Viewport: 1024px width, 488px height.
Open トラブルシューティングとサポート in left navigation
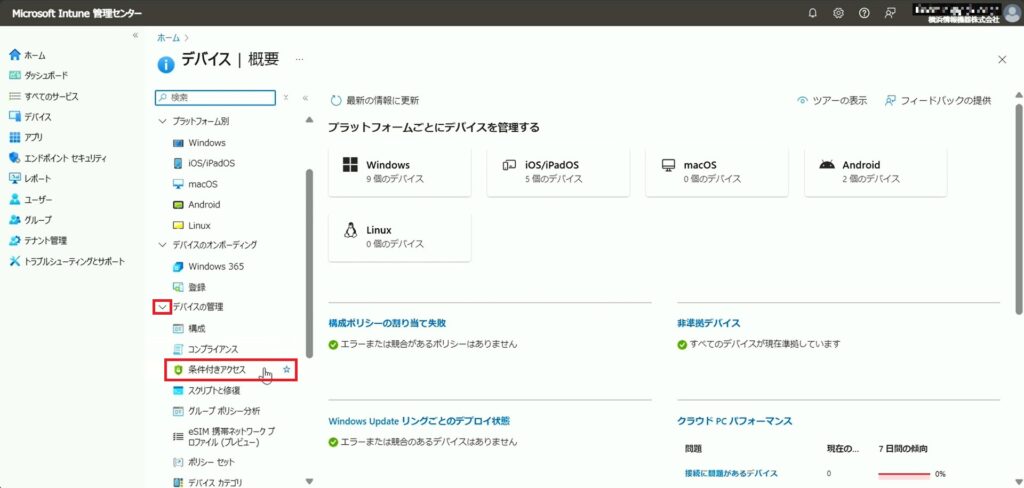[67, 261]
